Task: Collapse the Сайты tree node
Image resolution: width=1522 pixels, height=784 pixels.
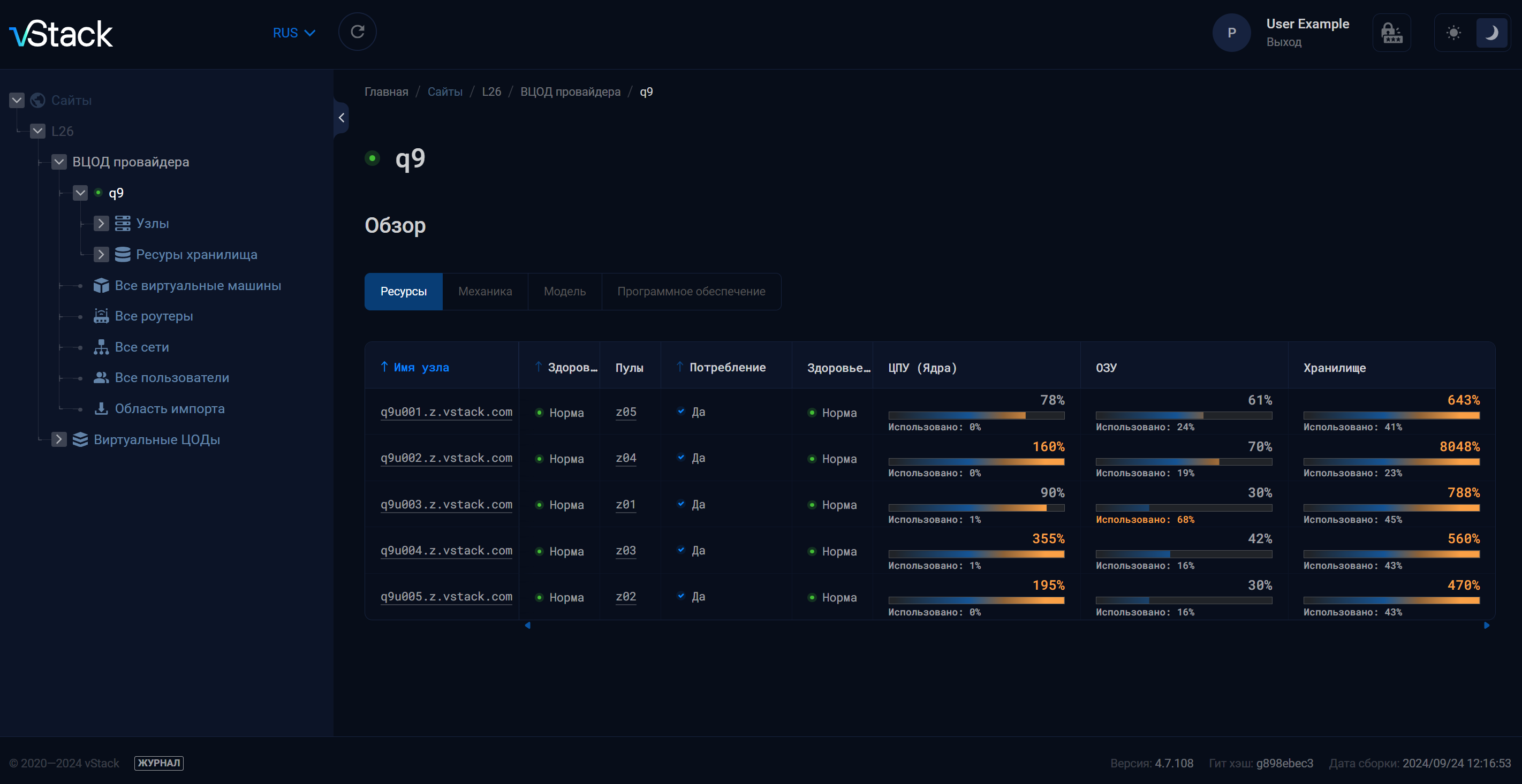Action: click(x=17, y=101)
